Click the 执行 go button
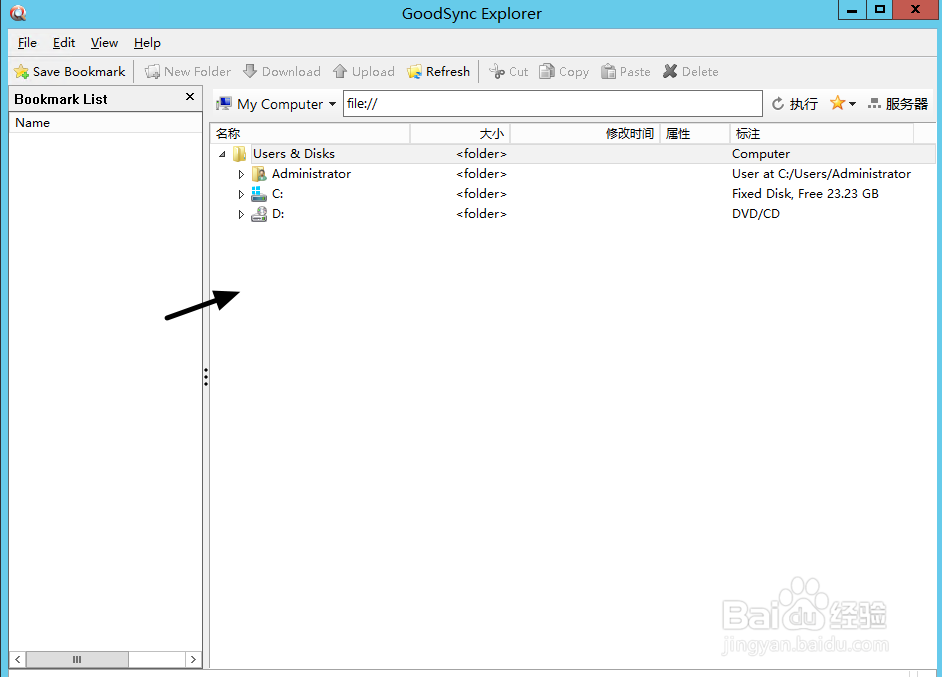This screenshot has height=677, width=942. pyautogui.click(x=795, y=104)
